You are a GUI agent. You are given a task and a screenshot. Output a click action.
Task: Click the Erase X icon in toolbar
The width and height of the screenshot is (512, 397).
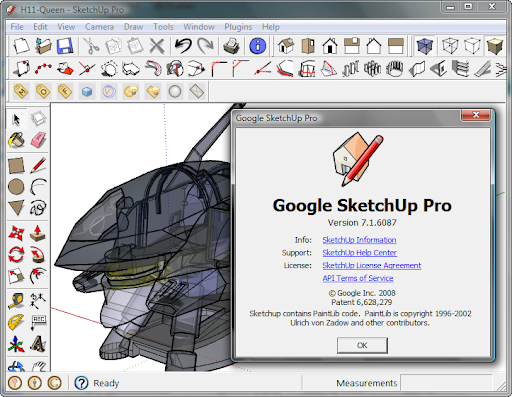click(157, 46)
